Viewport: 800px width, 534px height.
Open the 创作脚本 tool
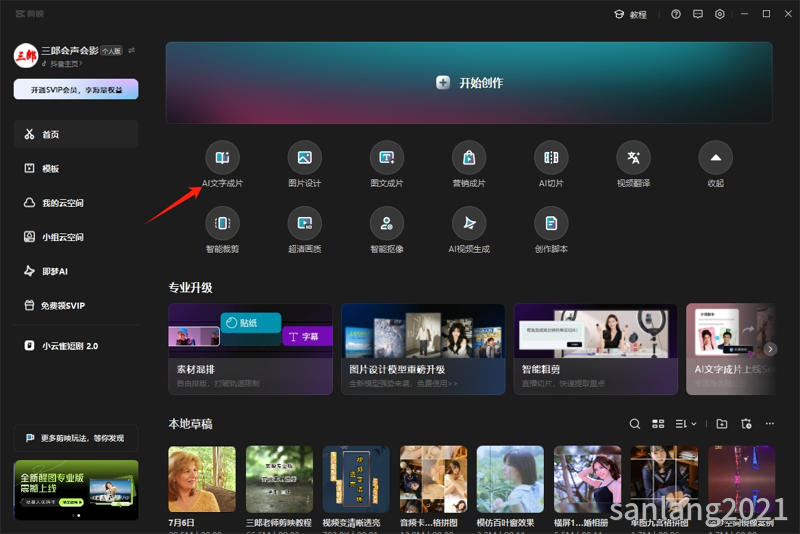[x=551, y=223]
